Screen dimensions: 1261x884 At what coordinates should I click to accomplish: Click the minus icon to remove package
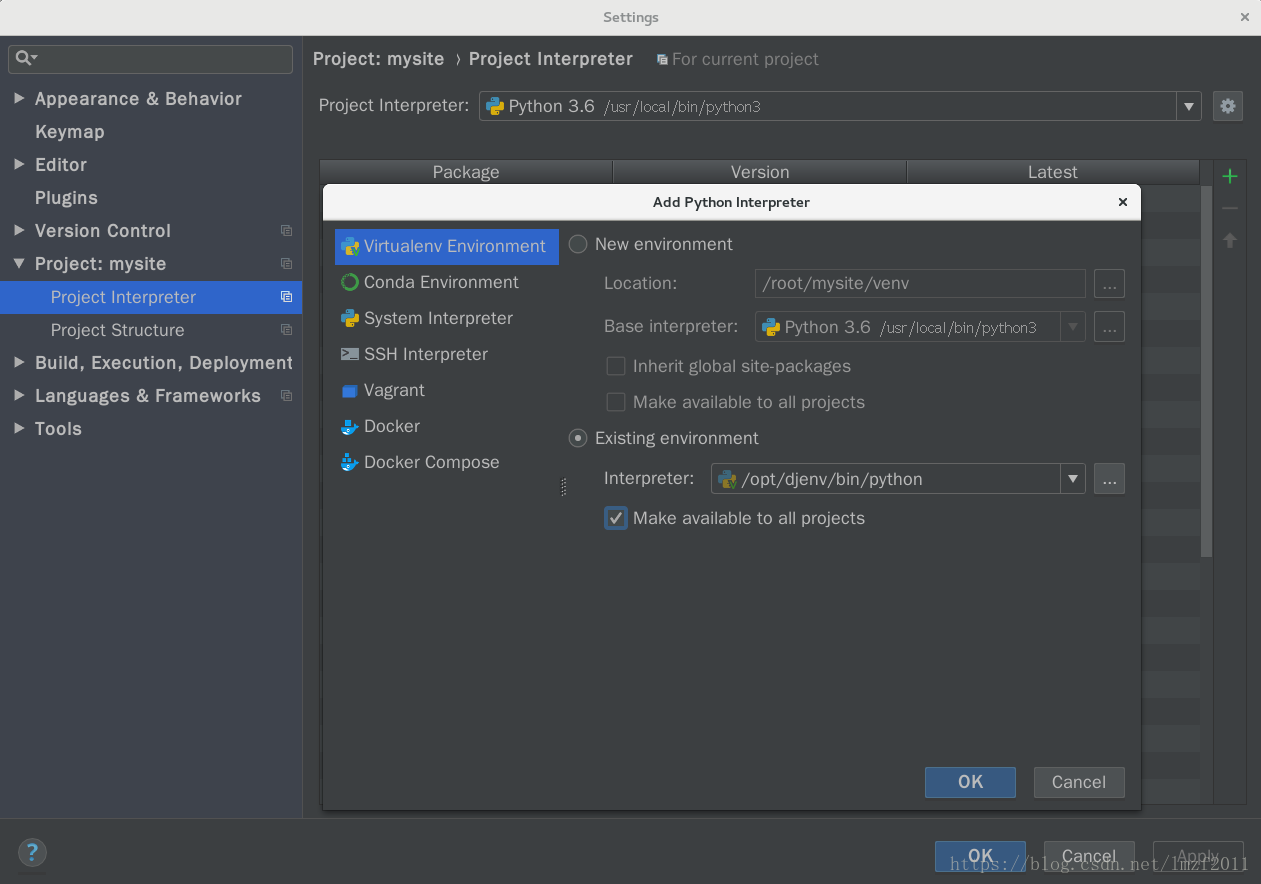(1230, 208)
